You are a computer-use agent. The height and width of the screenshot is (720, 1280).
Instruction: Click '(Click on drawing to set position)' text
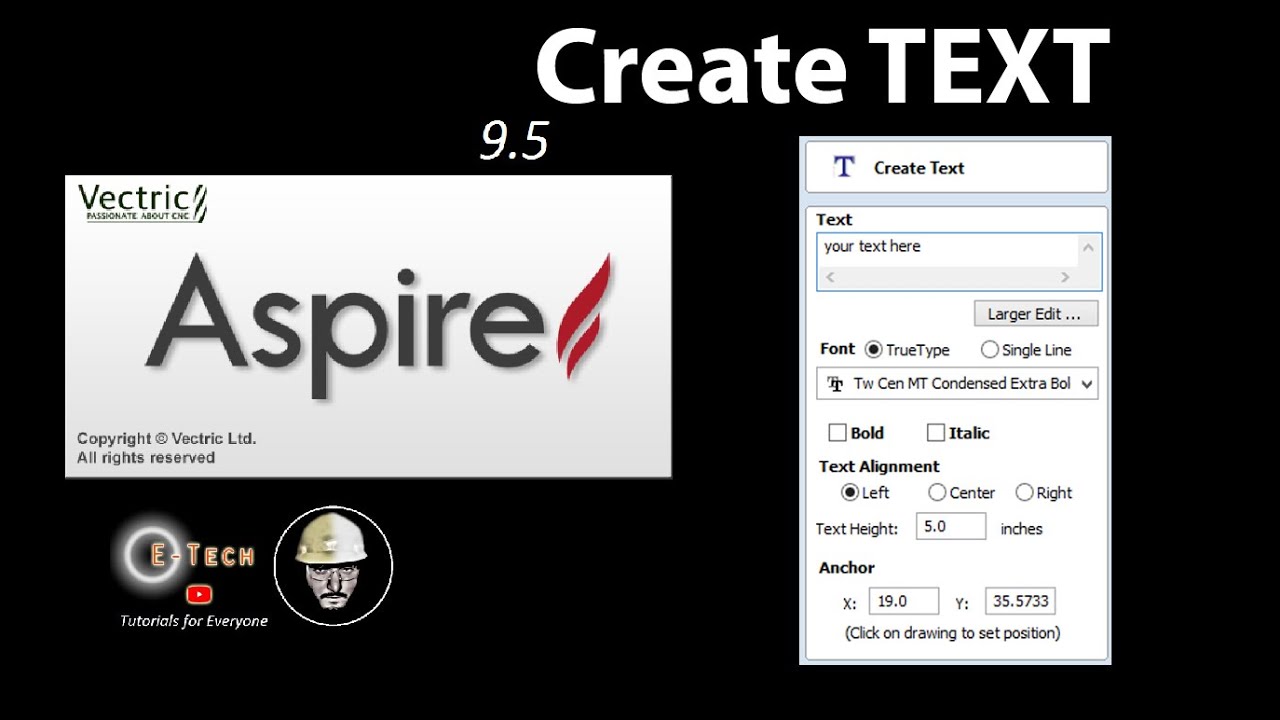coord(952,633)
